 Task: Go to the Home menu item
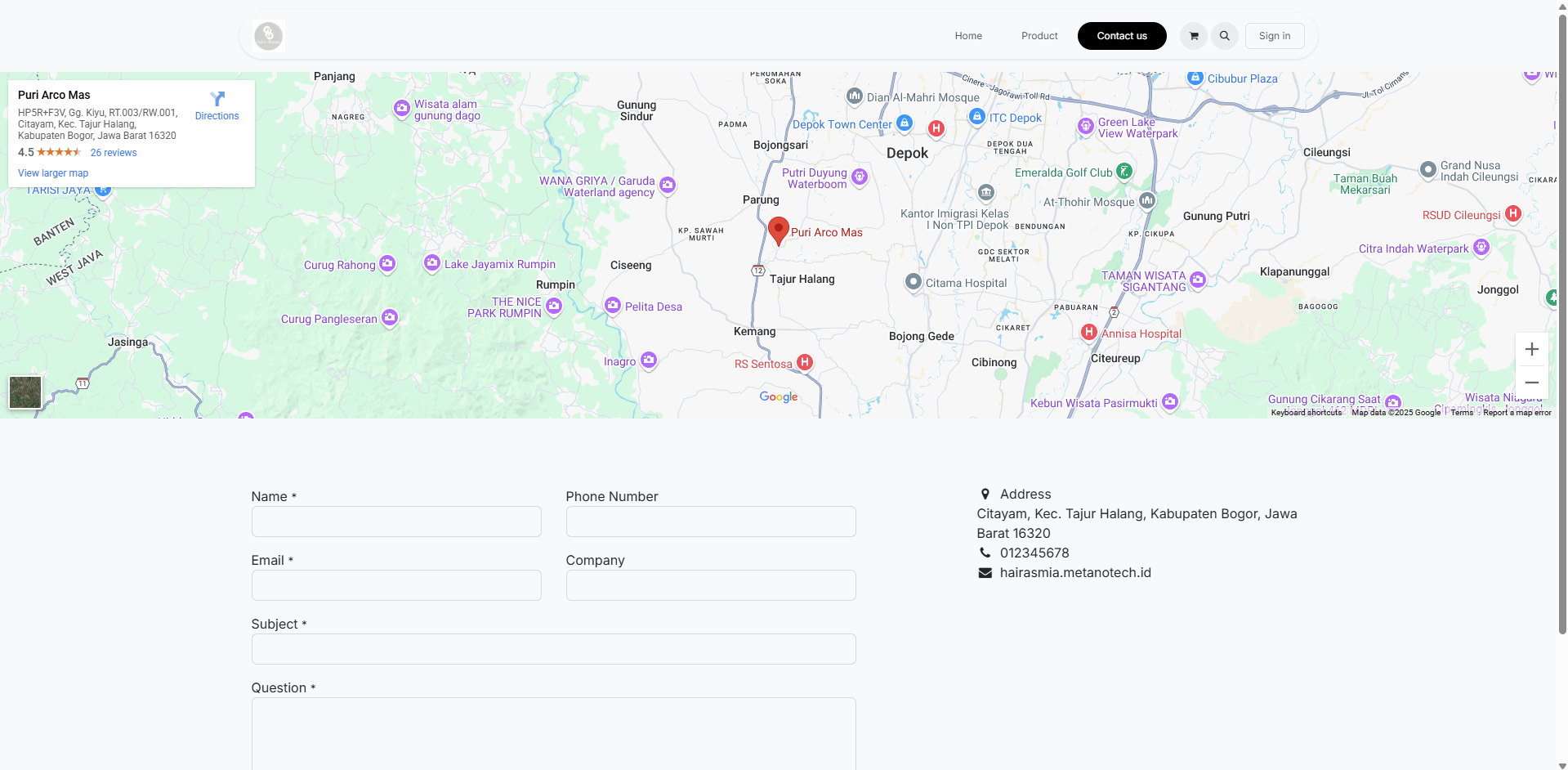pos(968,36)
